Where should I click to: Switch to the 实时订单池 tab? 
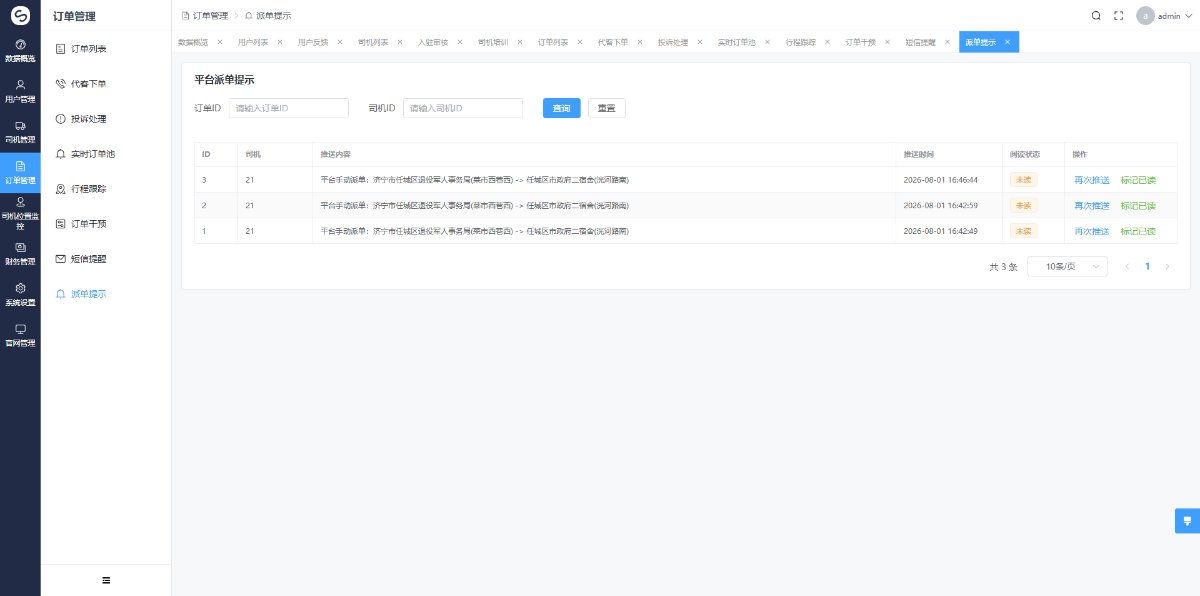pos(736,42)
